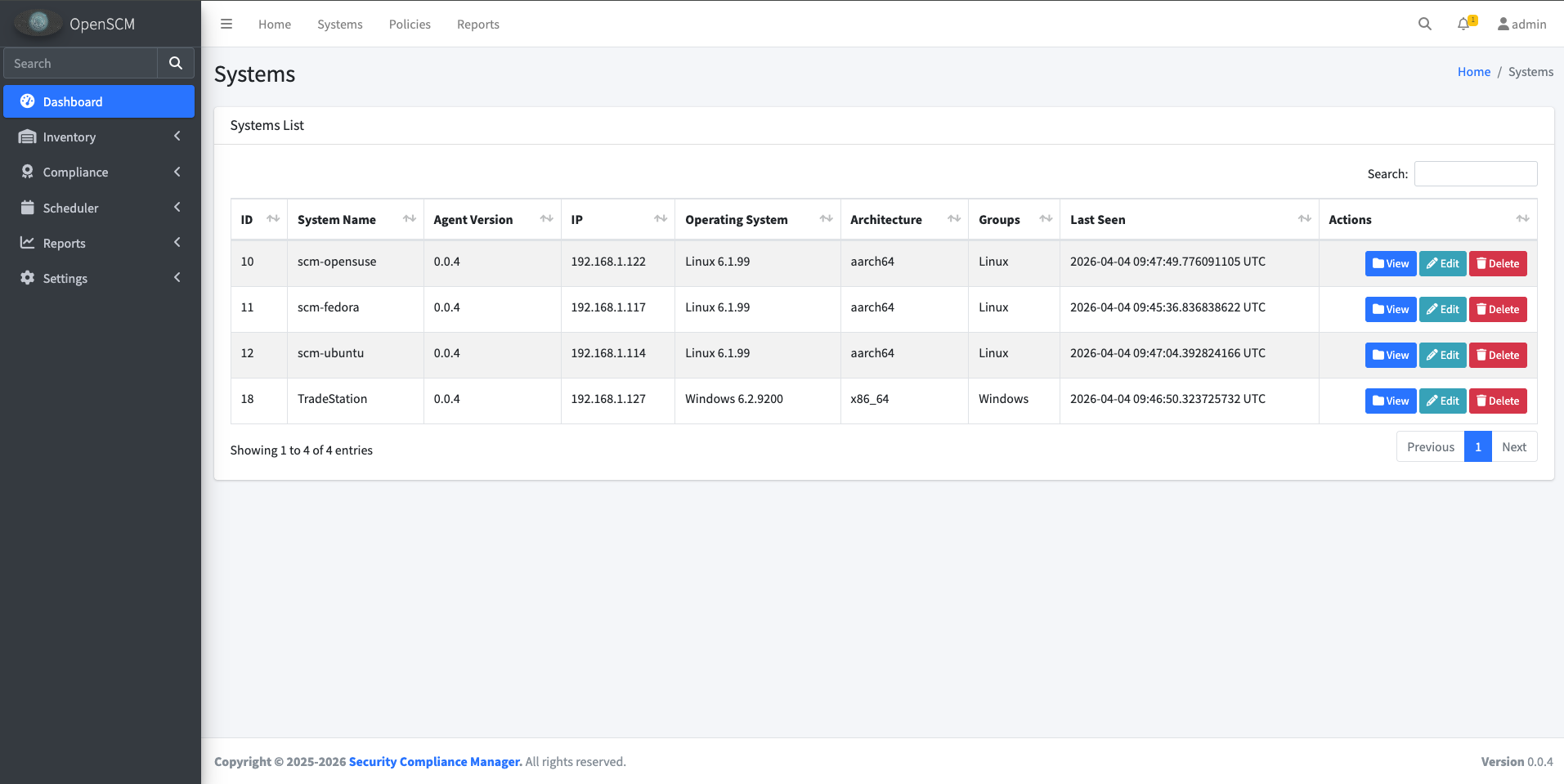View the scm-opensuse system
This screenshot has height=784, width=1564.
1390,263
